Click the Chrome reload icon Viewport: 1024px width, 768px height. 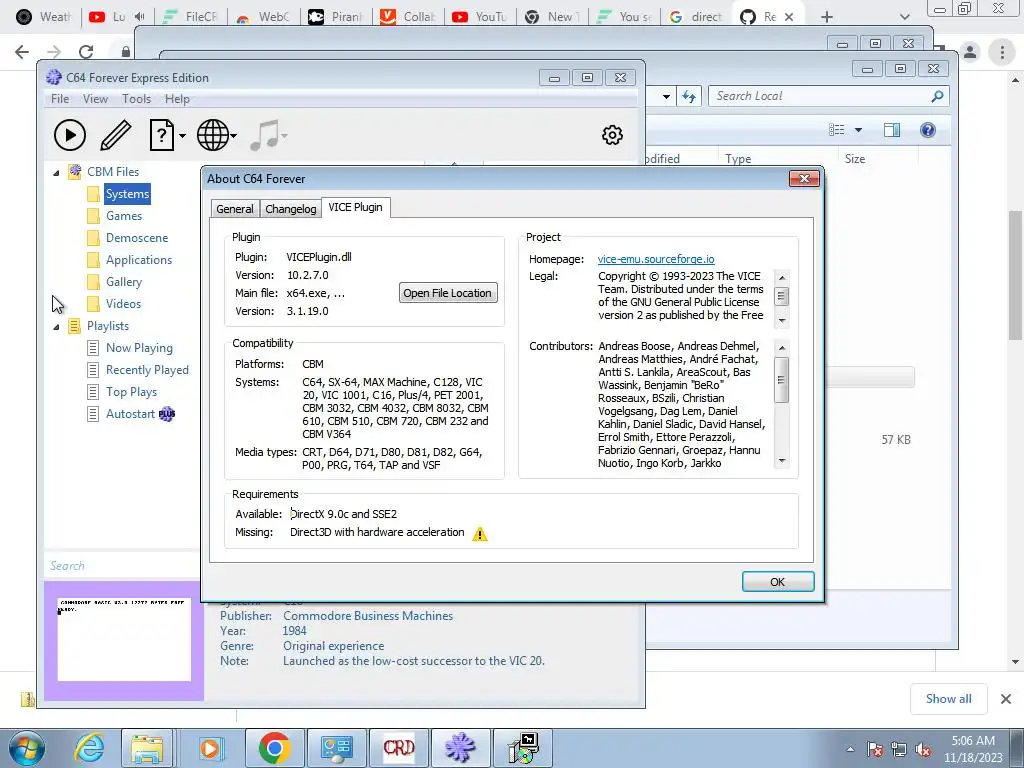click(86, 52)
